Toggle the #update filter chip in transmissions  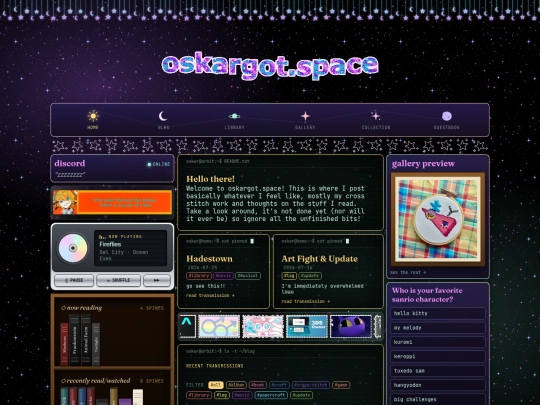(x=302, y=395)
